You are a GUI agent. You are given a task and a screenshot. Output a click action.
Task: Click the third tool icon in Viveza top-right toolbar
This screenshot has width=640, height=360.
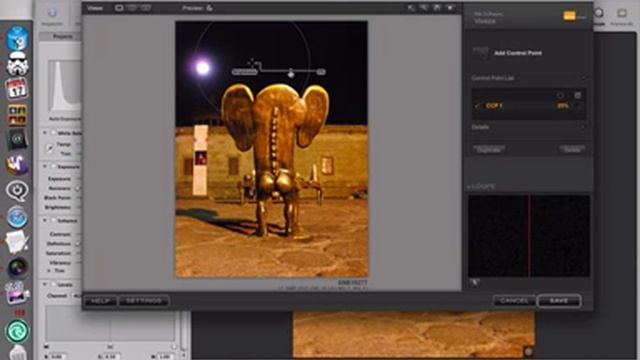[437, 8]
